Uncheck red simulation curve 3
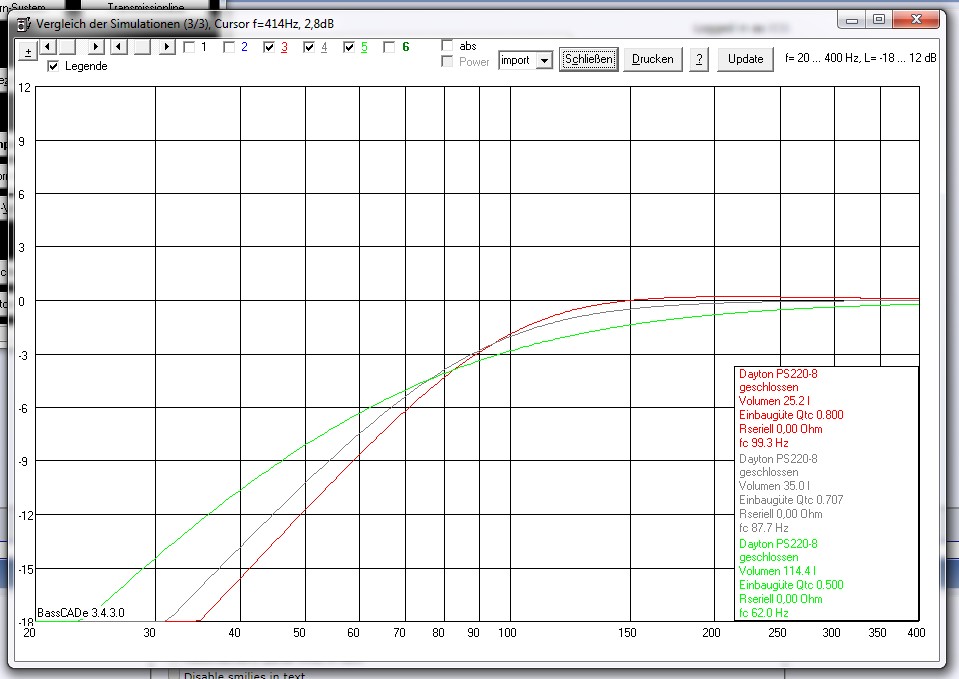The height and width of the screenshot is (679, 959). pyautogui.click(x=269, y=47)
